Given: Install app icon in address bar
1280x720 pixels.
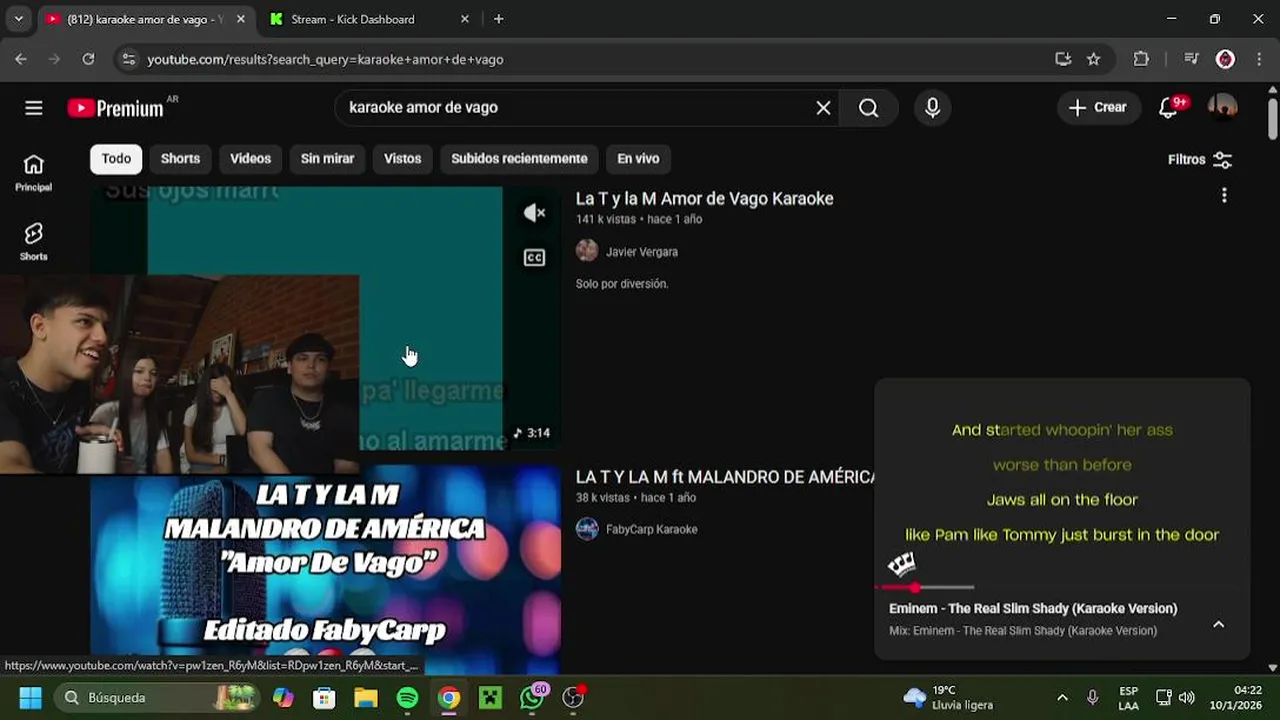Looking at the screenshot, I should 1063,59.
